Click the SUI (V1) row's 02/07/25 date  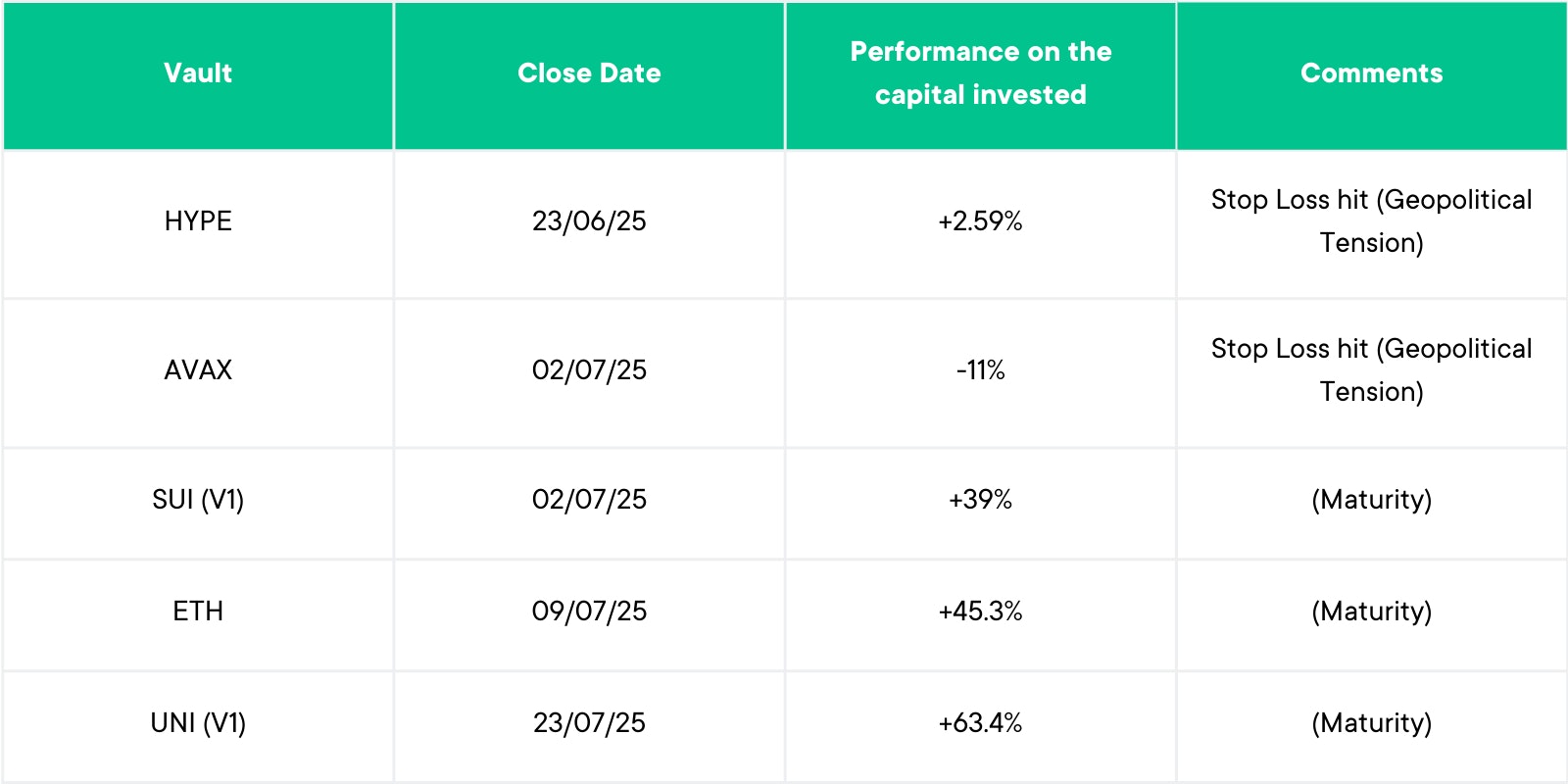pyautogui.click(x=589, y=500)
